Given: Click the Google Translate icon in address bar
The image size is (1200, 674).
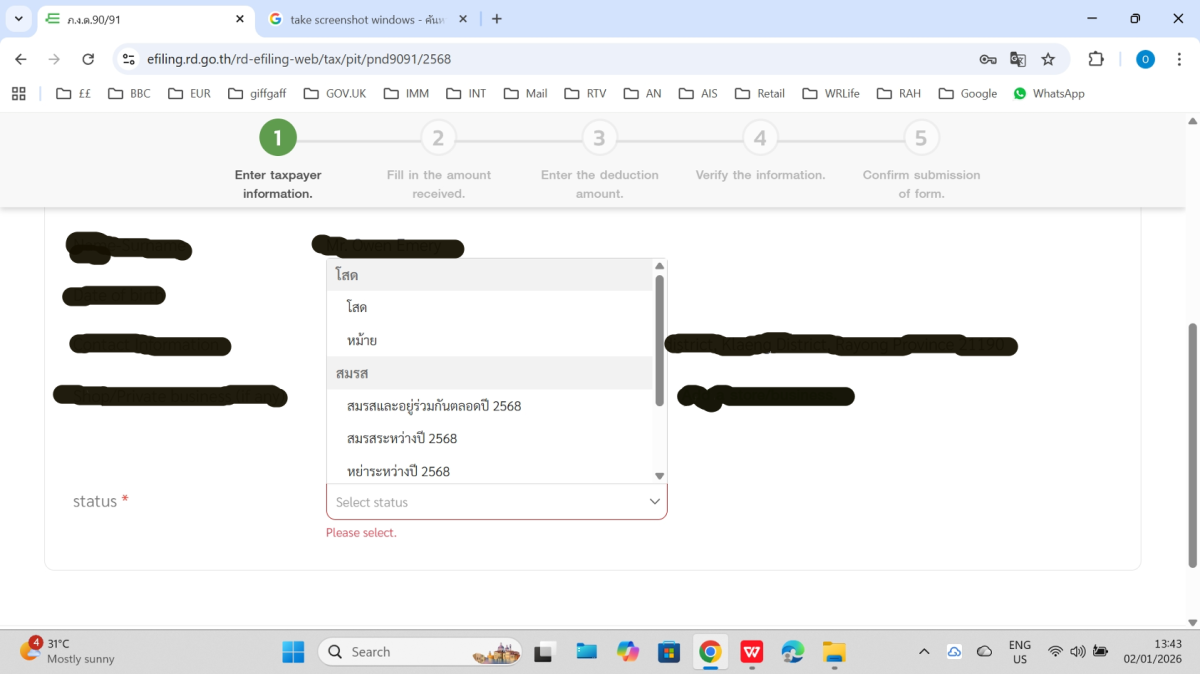Looking at the screenshot, I should [1018, 59].
